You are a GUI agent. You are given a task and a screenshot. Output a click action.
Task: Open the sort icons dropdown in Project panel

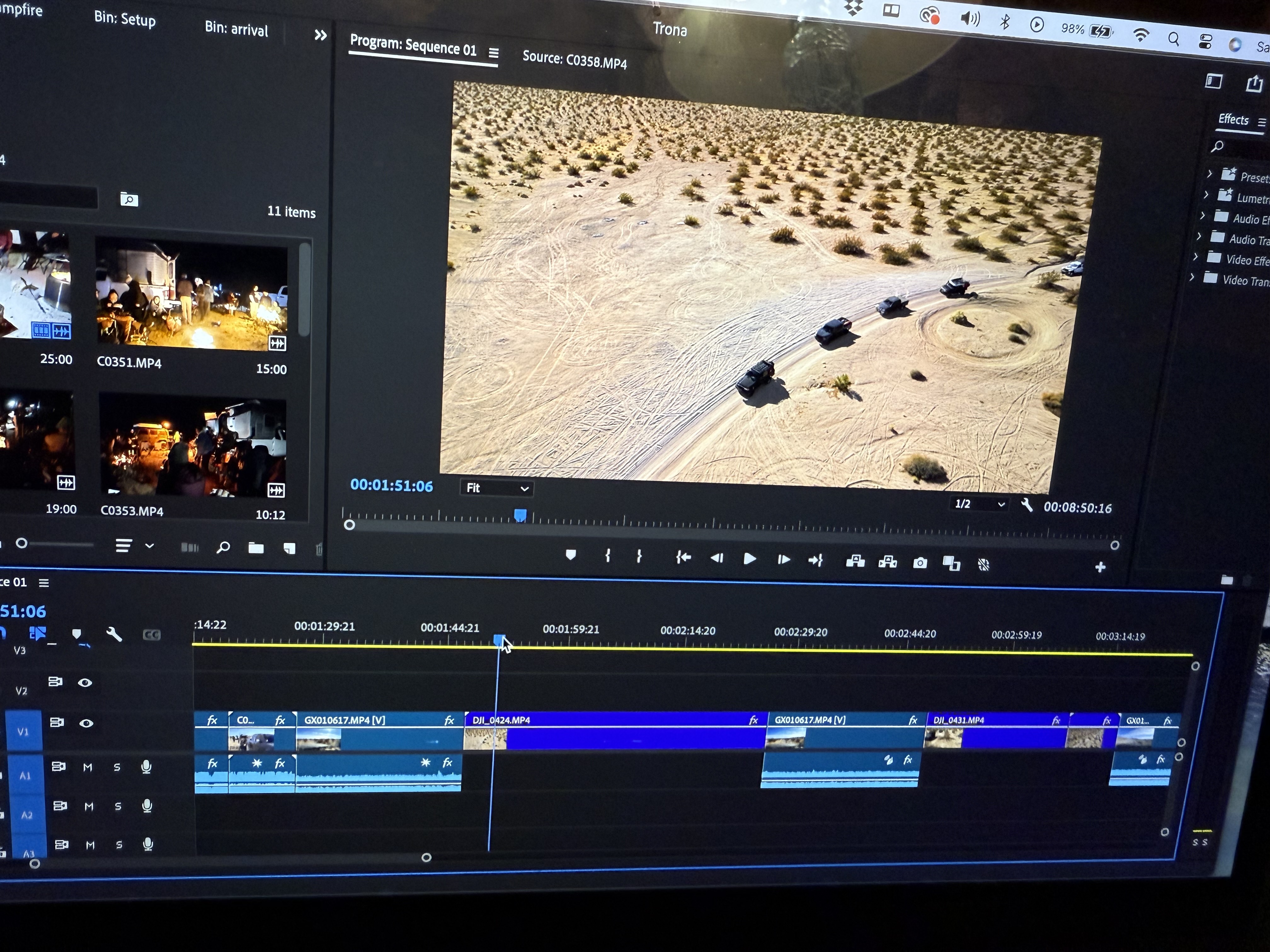(149, 546)
